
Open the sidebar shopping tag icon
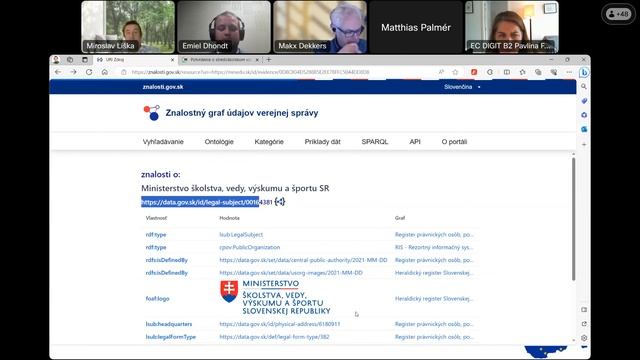point(584,101)
